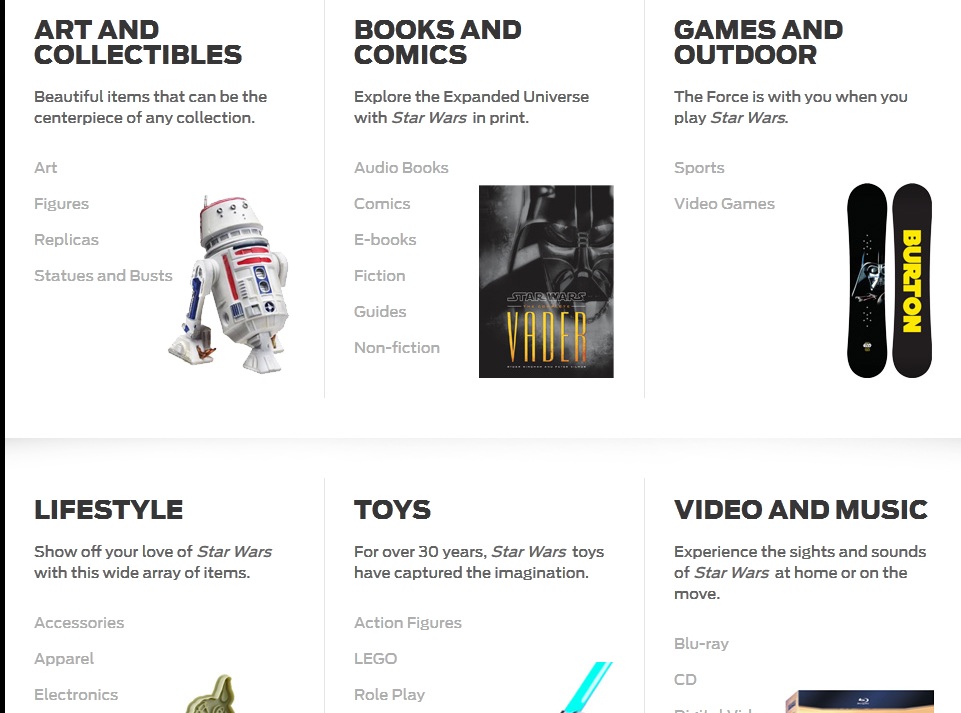The image size is (961, 713).
Task: Open Statues and Busts link
Action: 103,276
